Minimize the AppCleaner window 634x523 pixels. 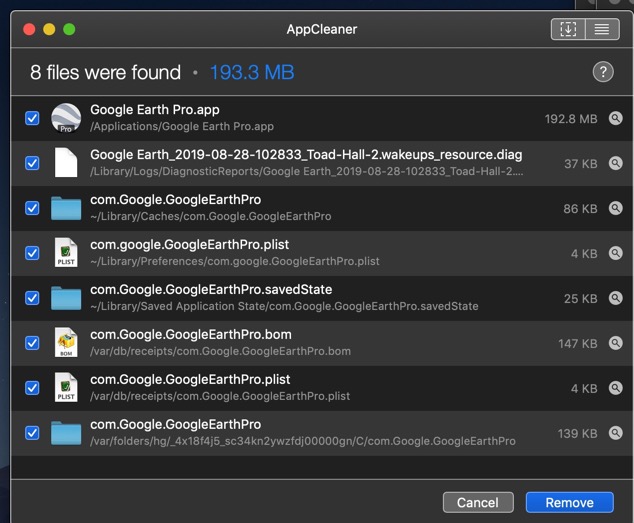click(x=49, y=29)
